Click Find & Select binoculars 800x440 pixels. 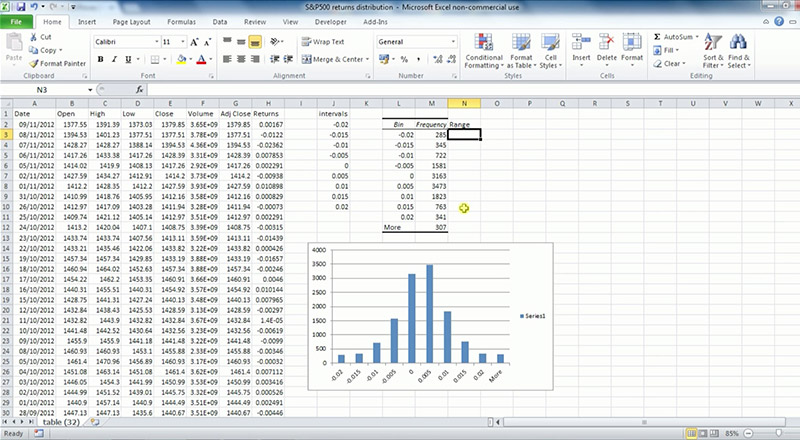[x=738, y=42]
